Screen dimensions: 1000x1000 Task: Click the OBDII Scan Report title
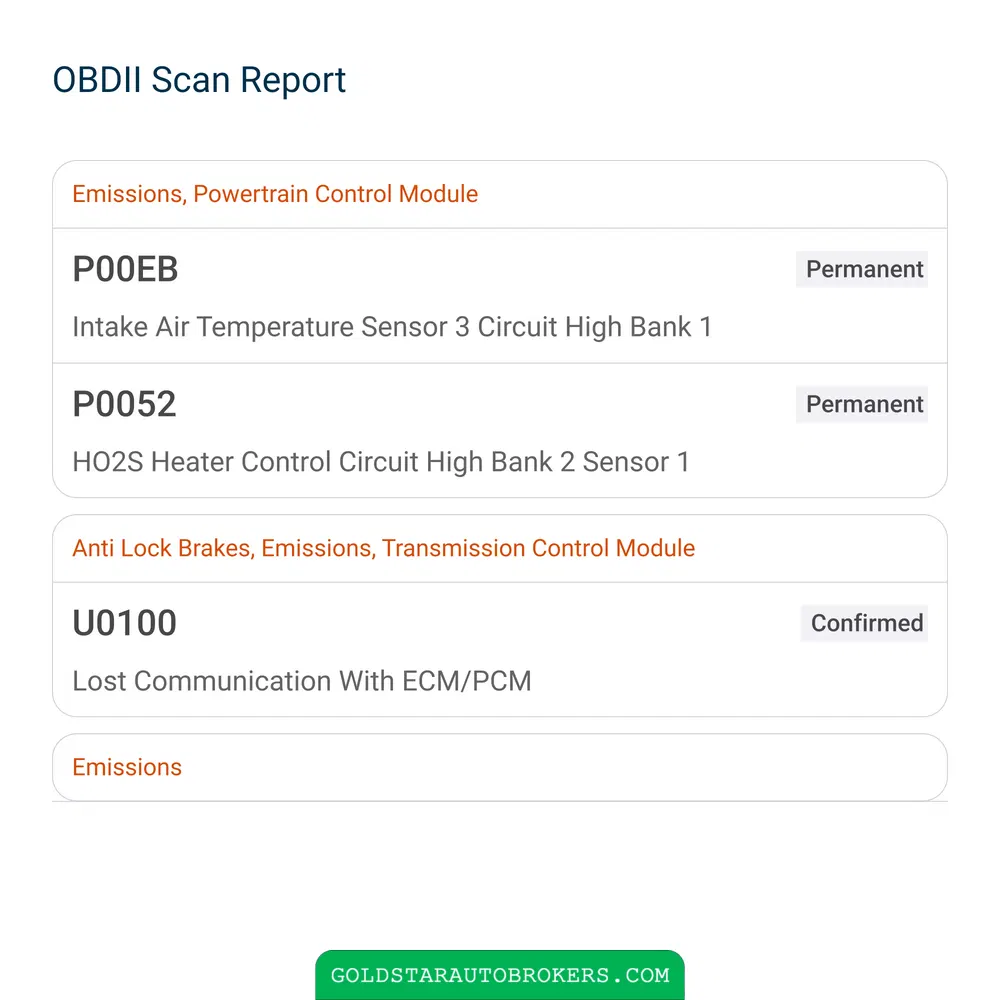click(199, 80)
